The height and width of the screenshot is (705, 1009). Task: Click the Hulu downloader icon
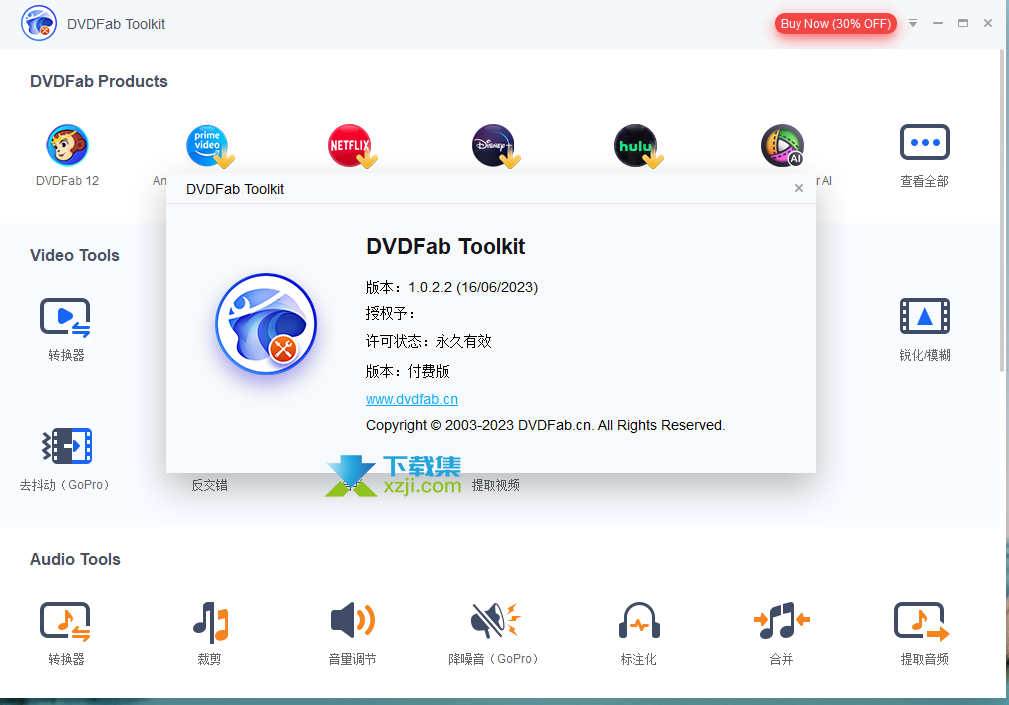638,146
